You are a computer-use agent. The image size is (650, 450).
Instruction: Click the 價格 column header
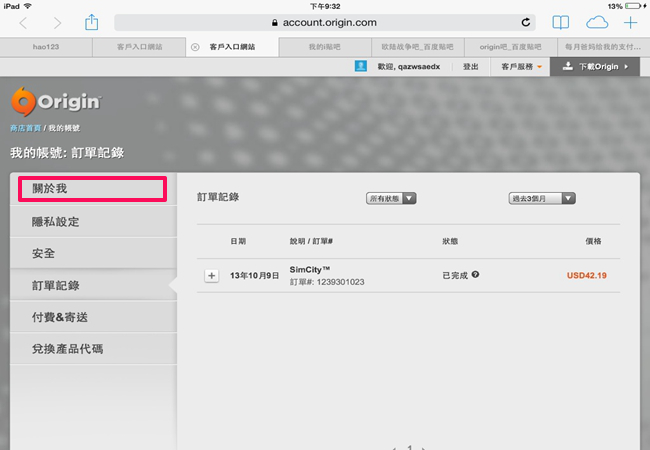coord(593,241)
